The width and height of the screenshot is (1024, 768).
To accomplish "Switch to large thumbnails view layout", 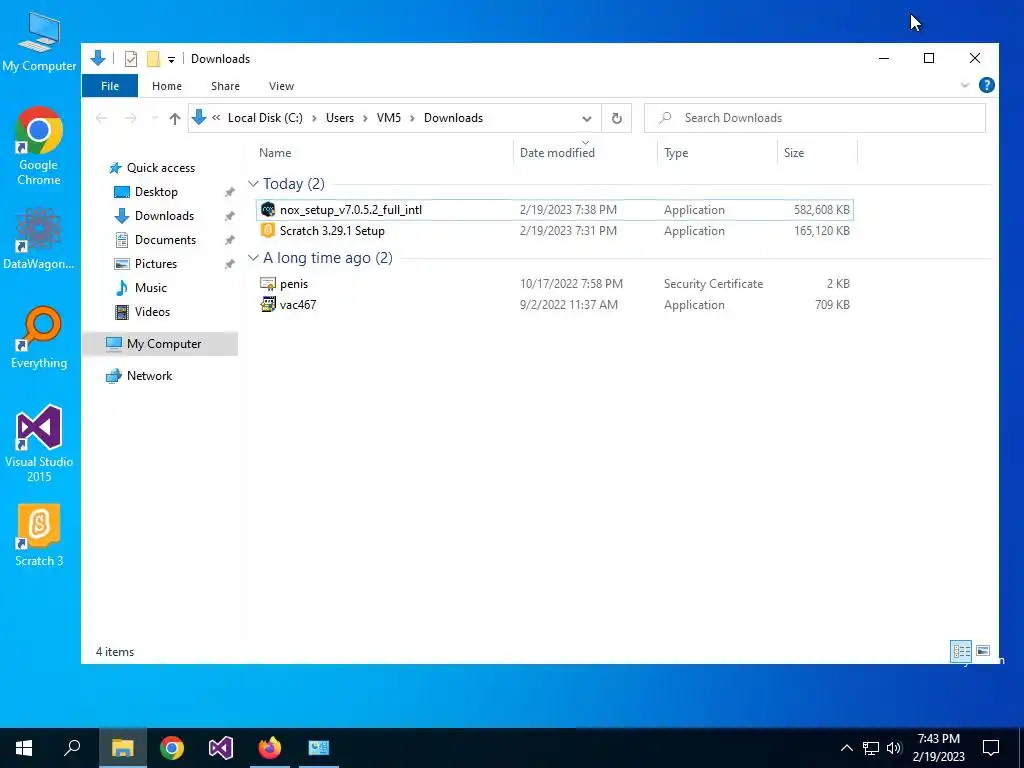I will coord(982,650).
